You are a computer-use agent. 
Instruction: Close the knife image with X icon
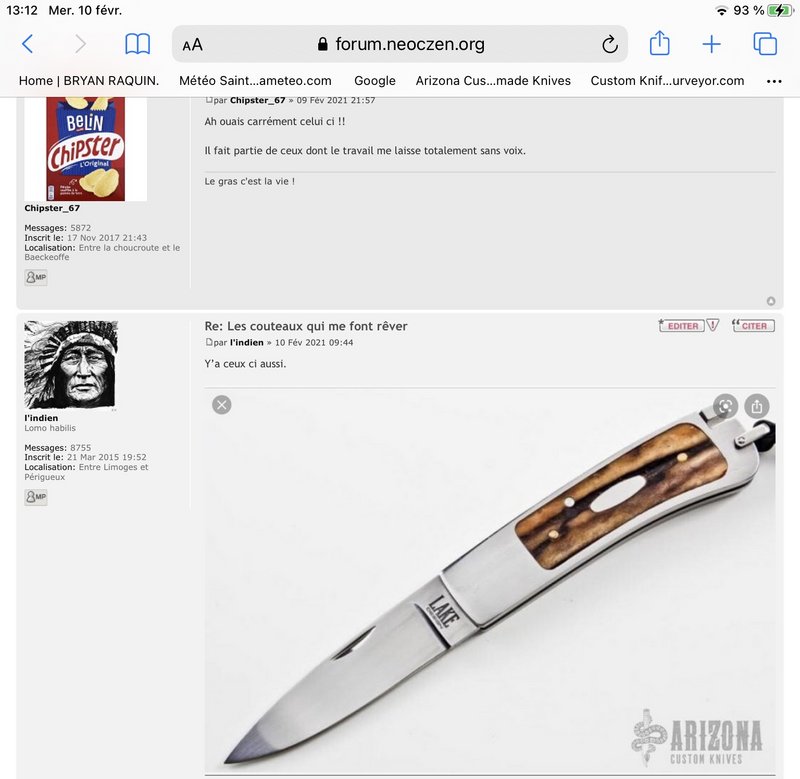(221, 405)
